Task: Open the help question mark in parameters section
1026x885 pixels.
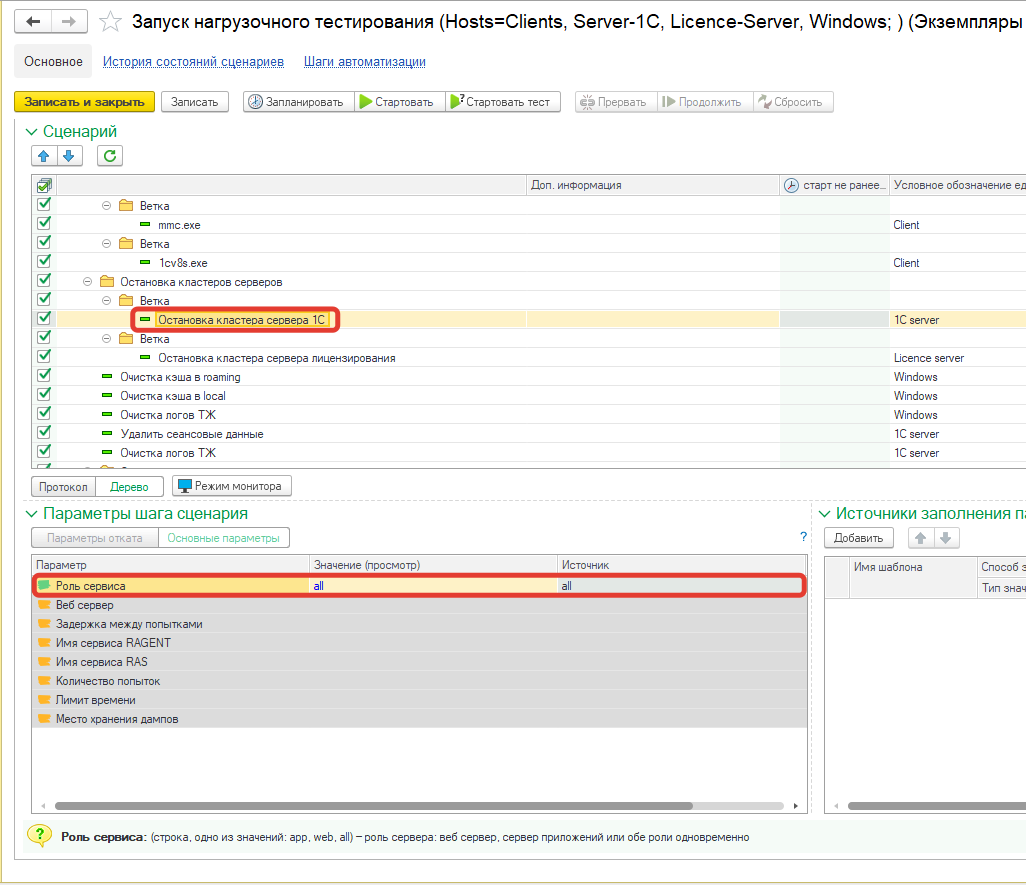Action: click(803, 537)
